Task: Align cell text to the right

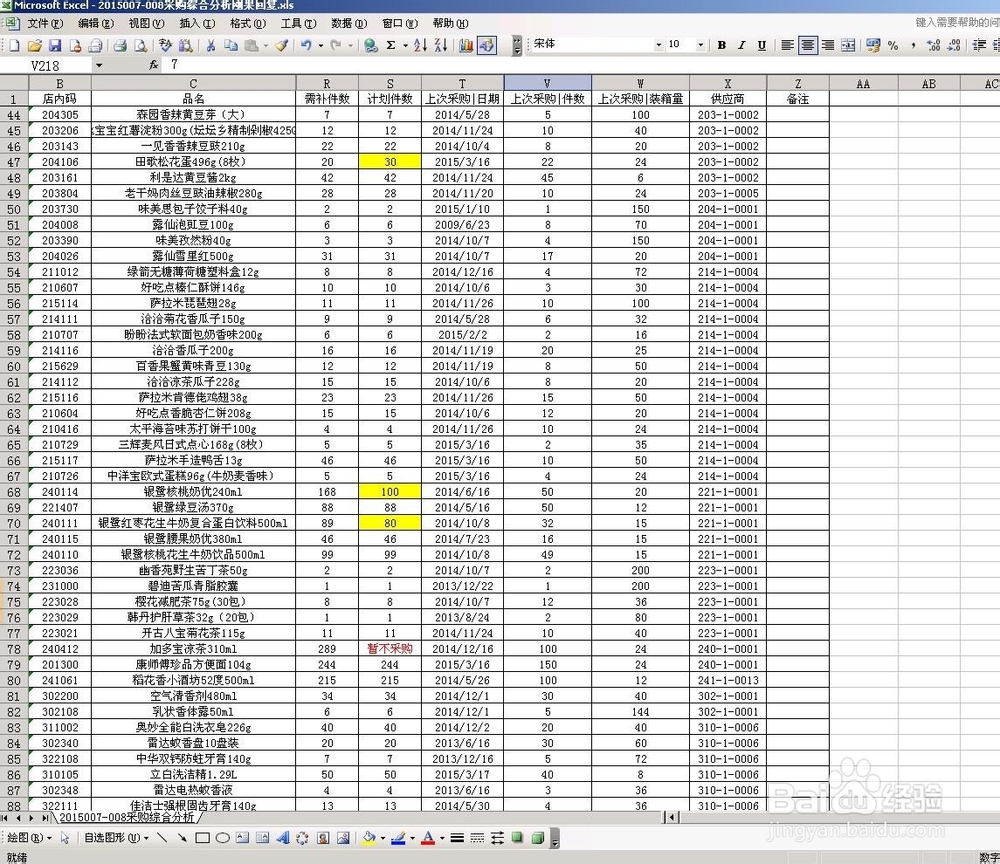Action: pos(828,45)
